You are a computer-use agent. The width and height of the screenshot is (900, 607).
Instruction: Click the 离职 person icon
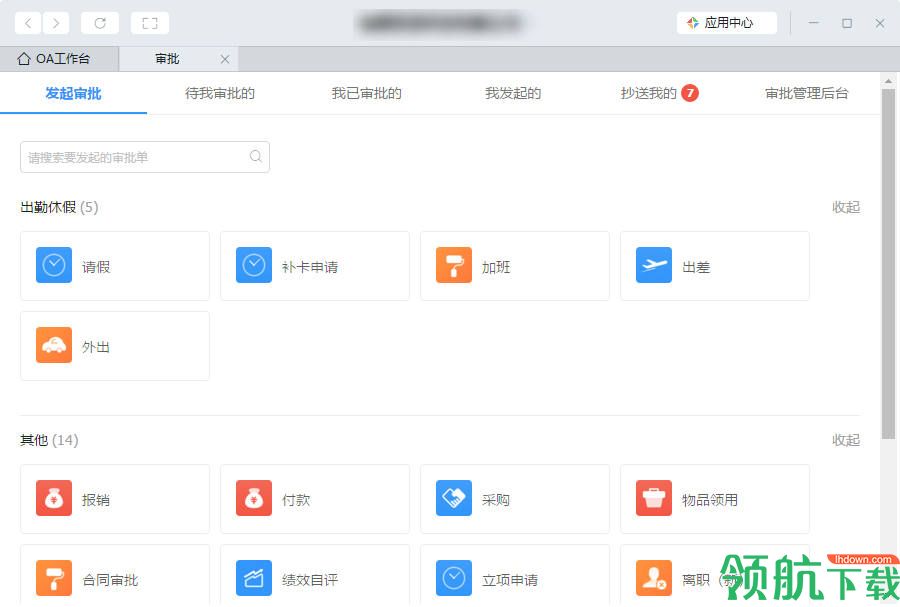coord(654,578)
